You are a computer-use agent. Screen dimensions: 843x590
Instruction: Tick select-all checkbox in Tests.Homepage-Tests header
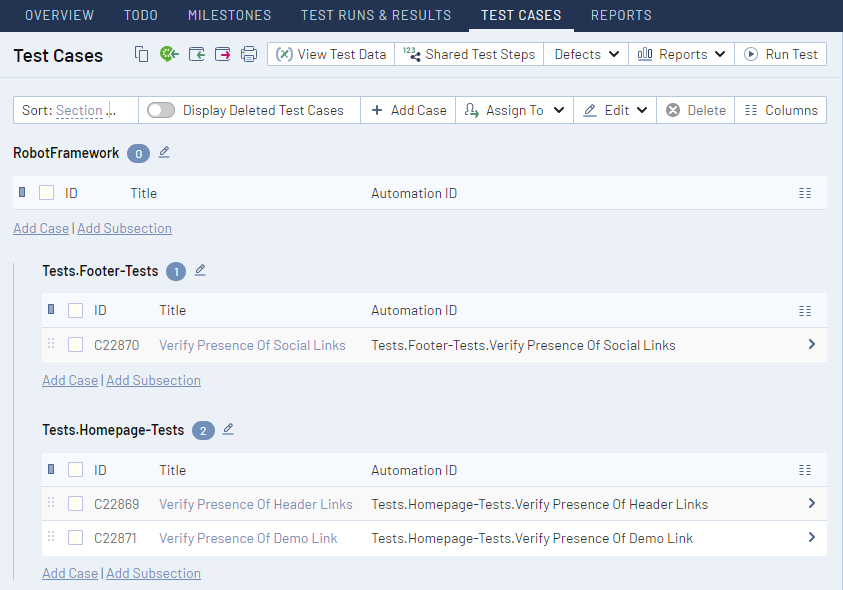tap(76, 470)
